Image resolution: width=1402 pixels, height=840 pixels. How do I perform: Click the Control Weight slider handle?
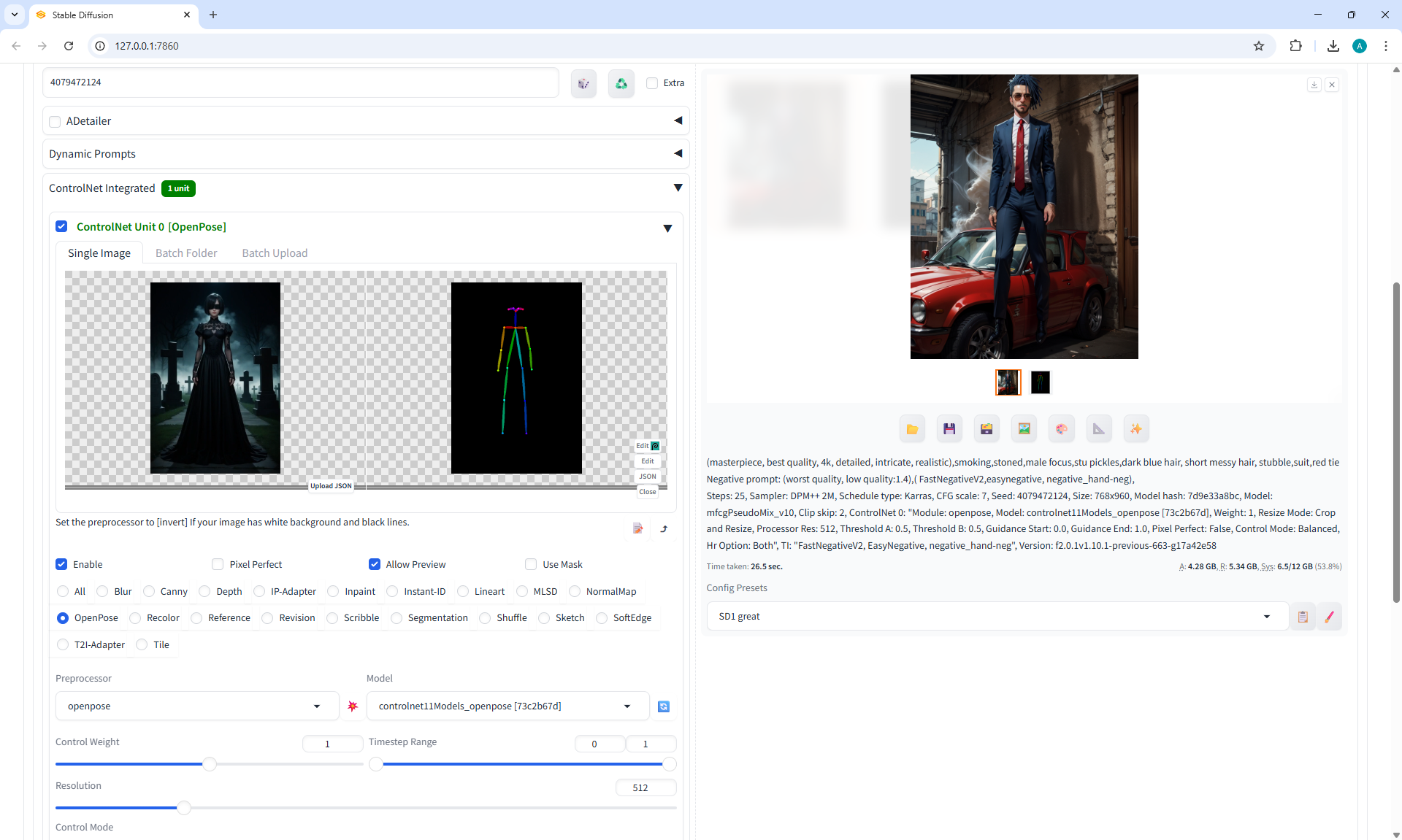click(x=210, y=764)
